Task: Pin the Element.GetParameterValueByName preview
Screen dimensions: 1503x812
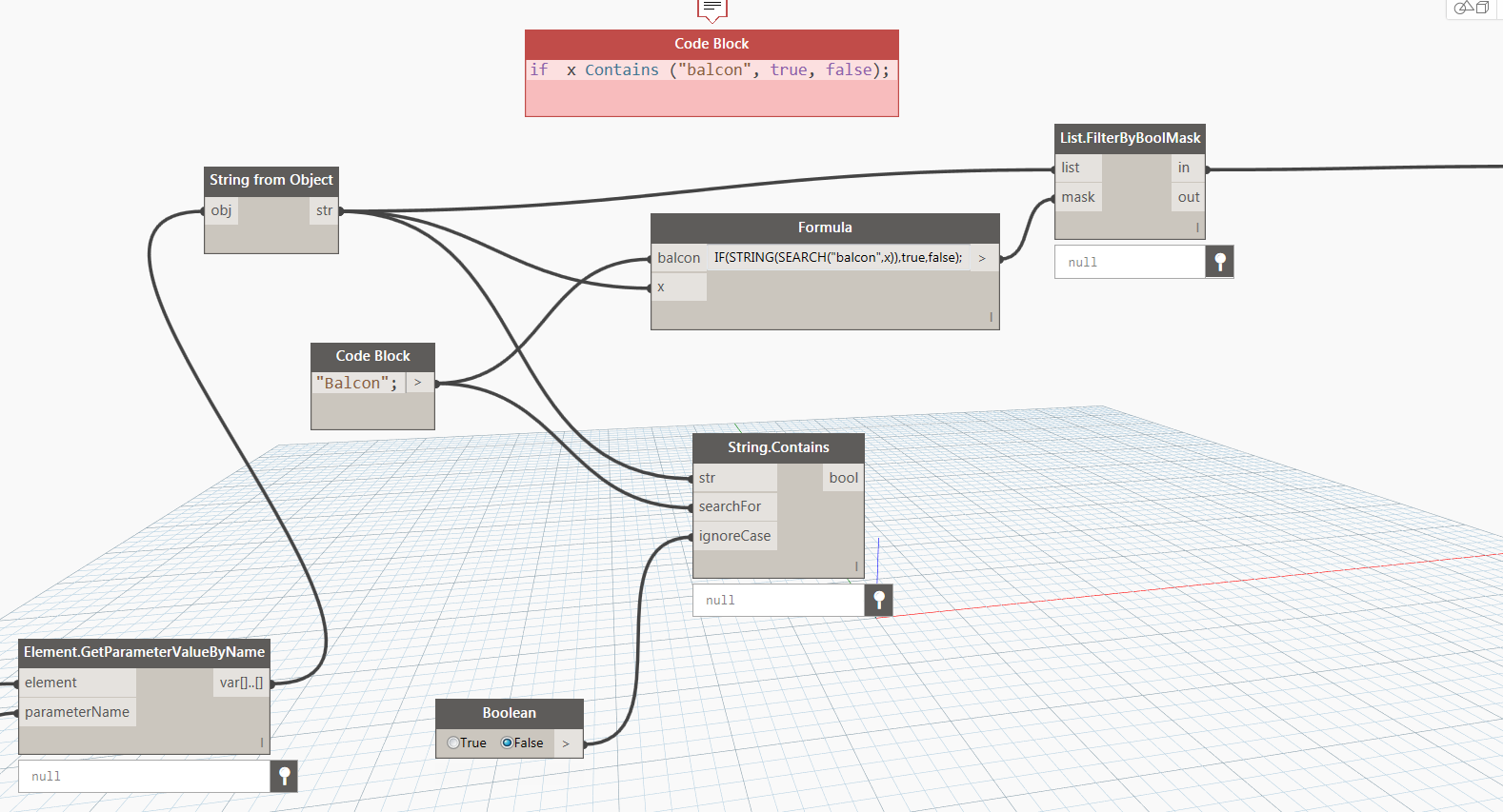Action: 284,776
